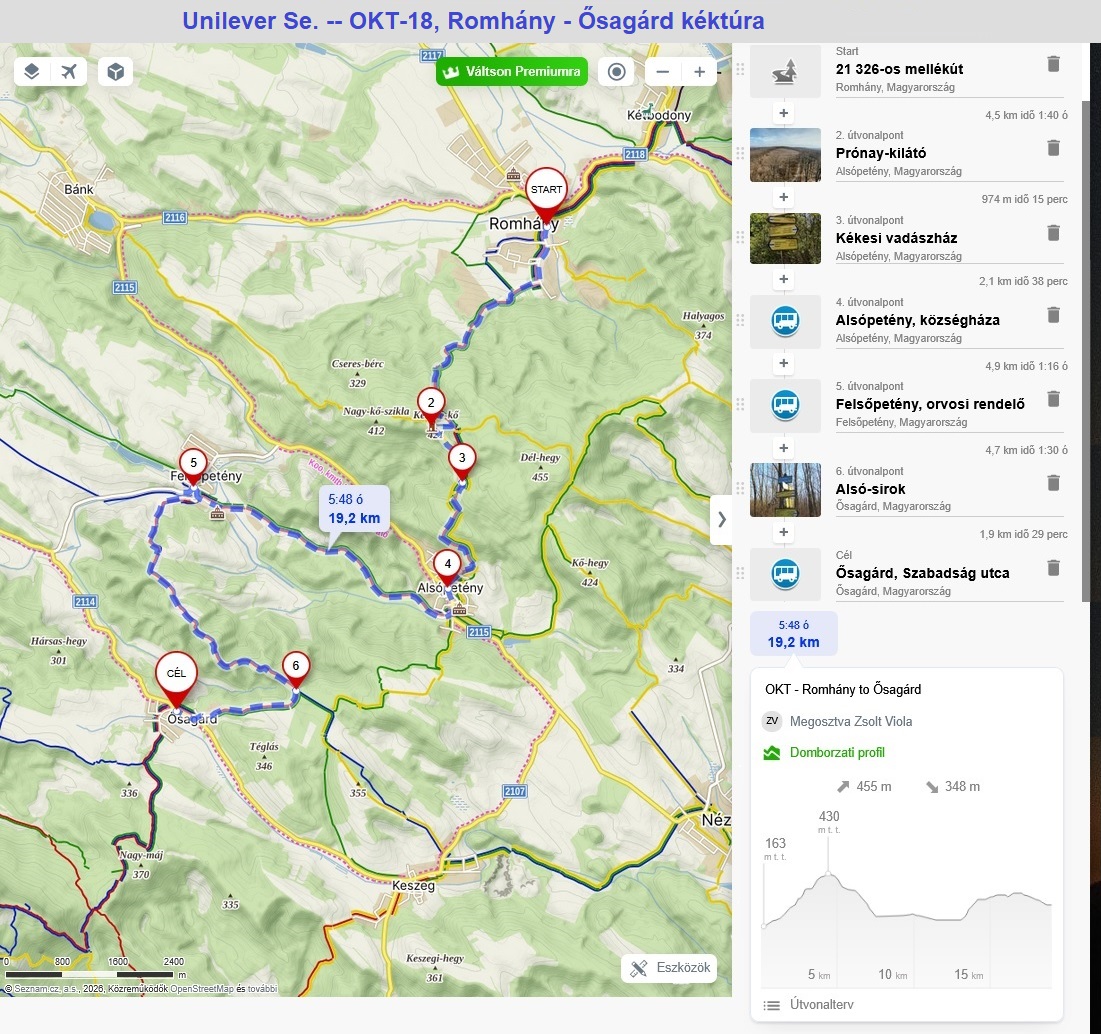Click the CÉL destination marker on map

point(176,675)
